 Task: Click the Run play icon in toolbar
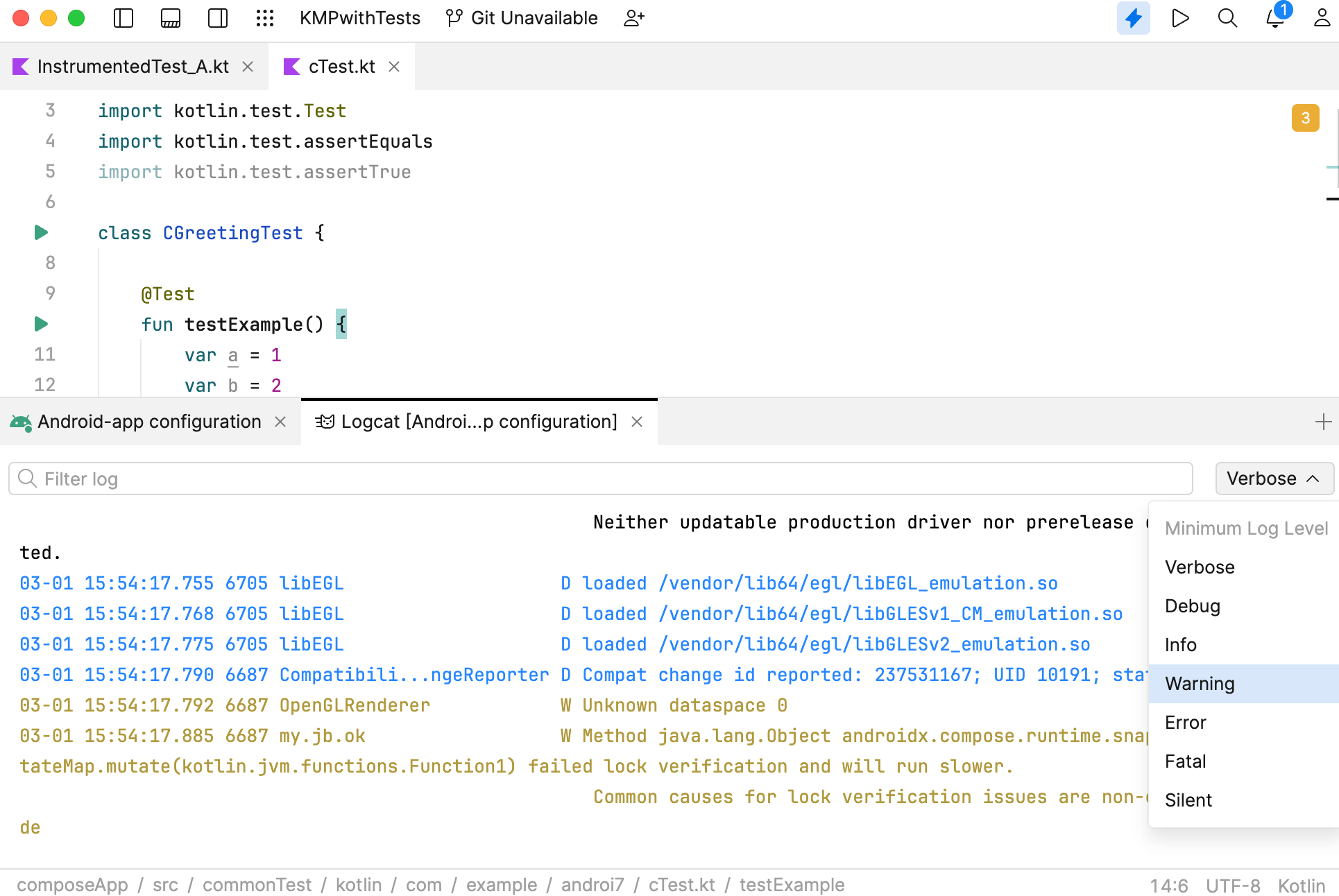pyautogui.click(x=1180, y=18)
